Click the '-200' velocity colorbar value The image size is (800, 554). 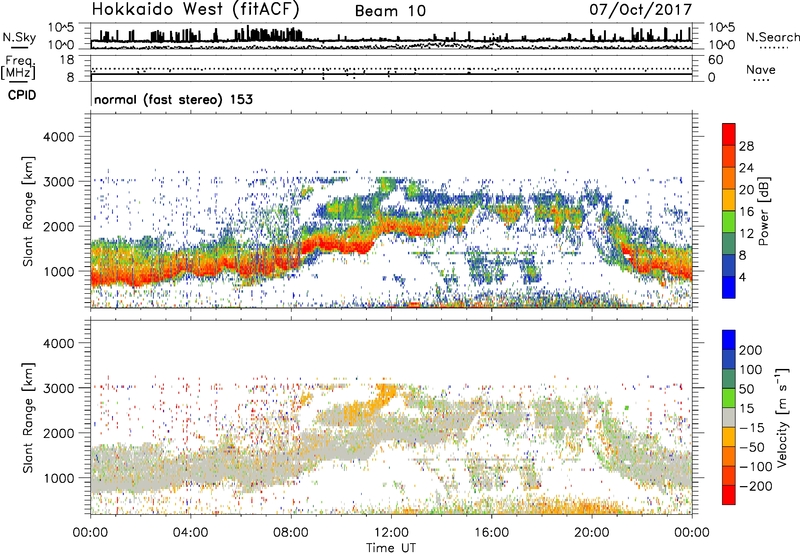click(755, 486)
